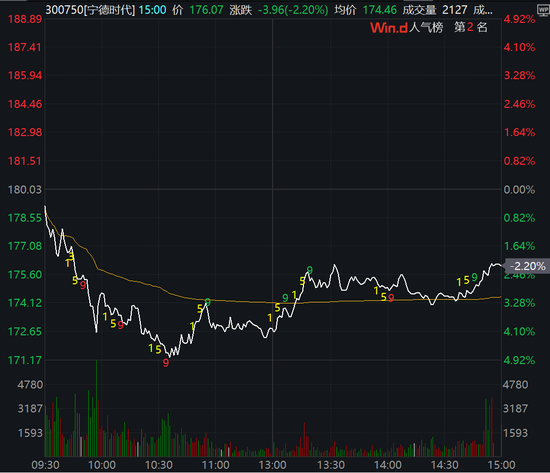This screenshot has height=473, width=550.
Task: Click the green 3.28% percent axis label
Action: coord(519,303)
